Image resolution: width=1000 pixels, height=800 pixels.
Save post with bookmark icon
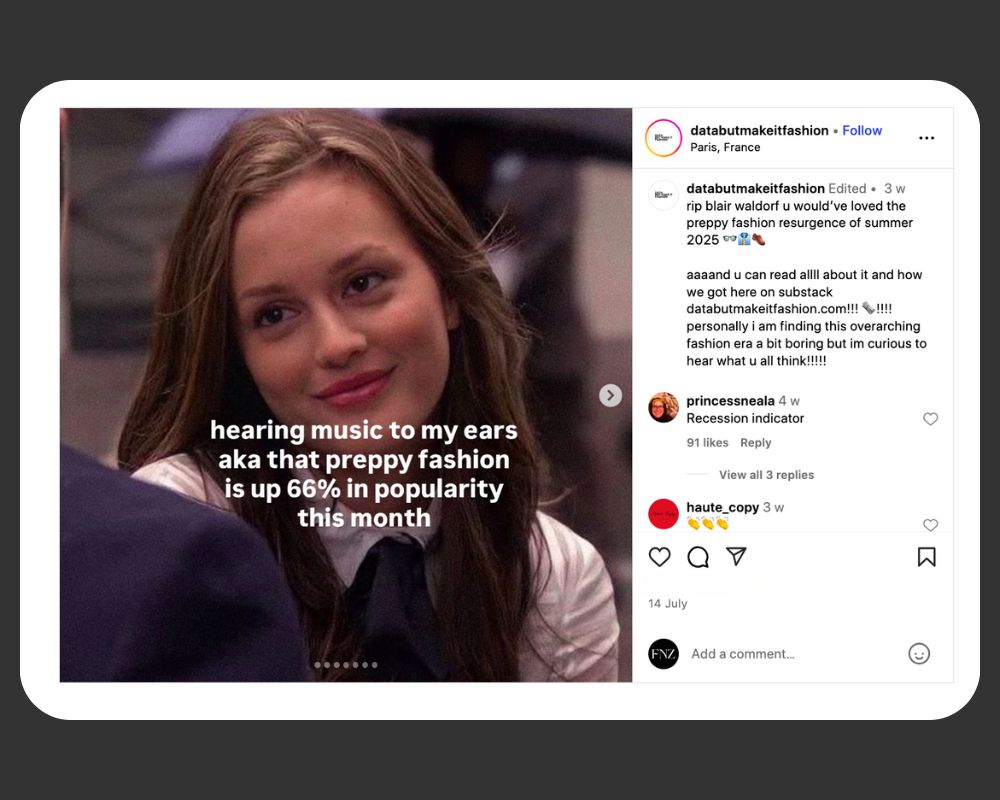pyautogui.click(x=927, y=557)
